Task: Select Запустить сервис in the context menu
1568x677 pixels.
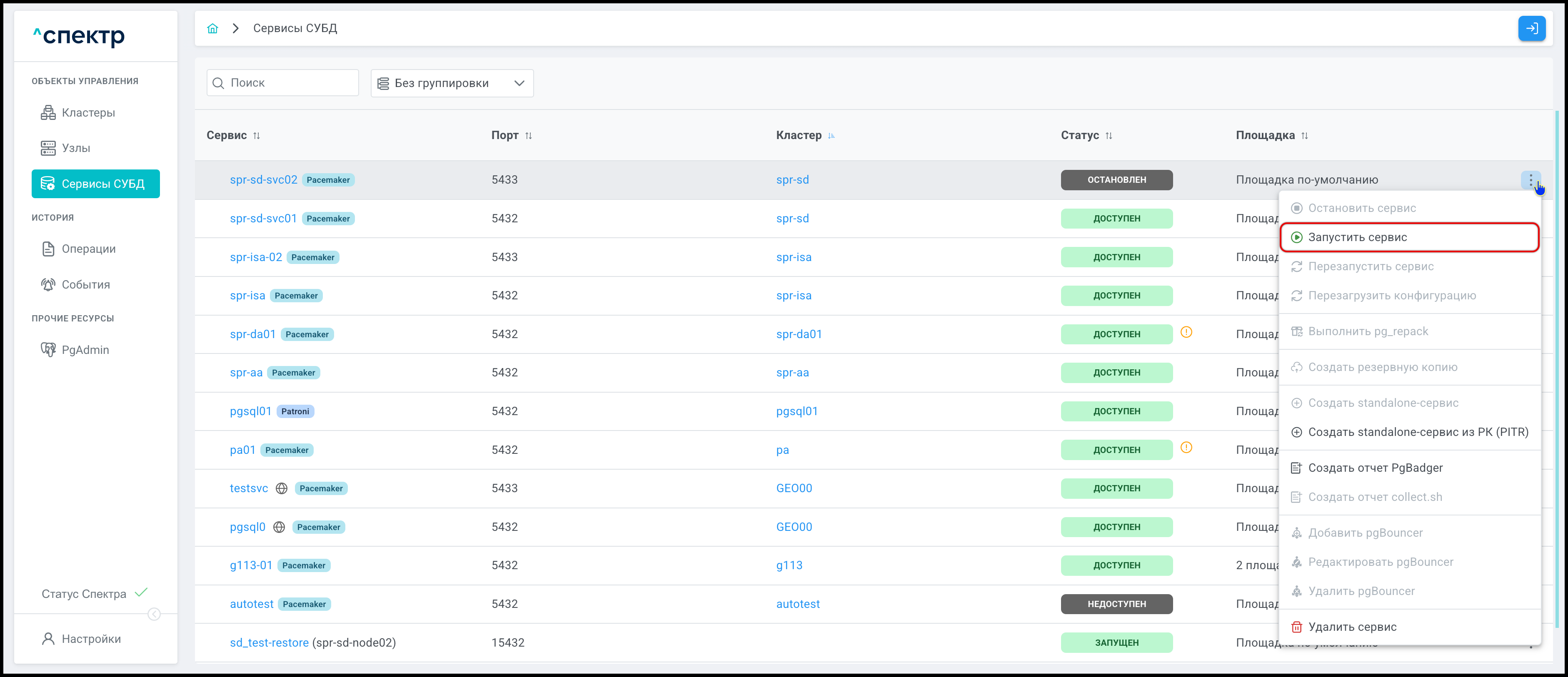Action: 1357,237
